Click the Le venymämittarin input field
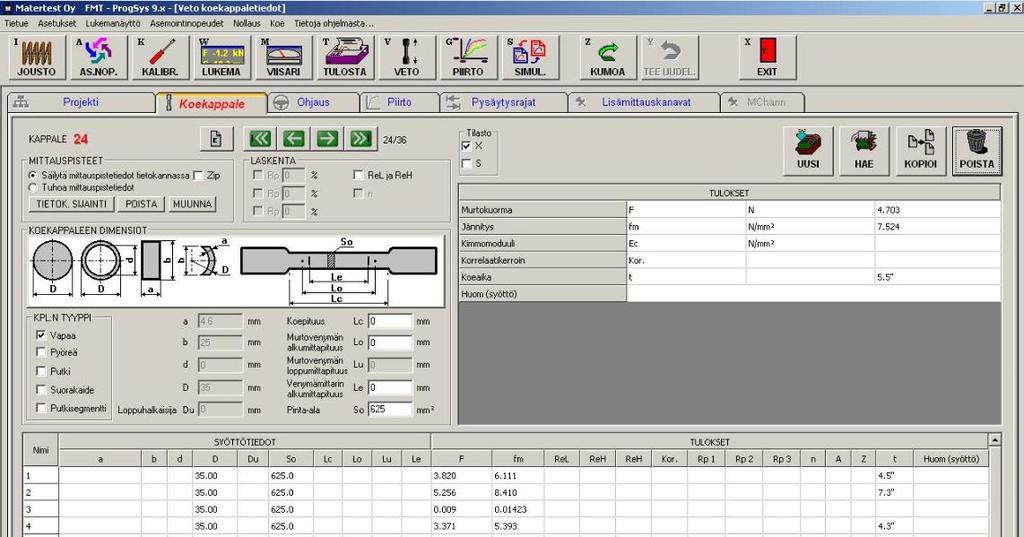Viewport: 1024px width, 537px height. coord(390,387)
